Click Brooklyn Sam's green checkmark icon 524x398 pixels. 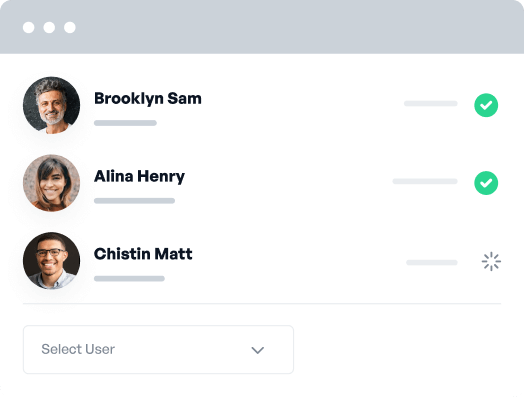[486, 105]
